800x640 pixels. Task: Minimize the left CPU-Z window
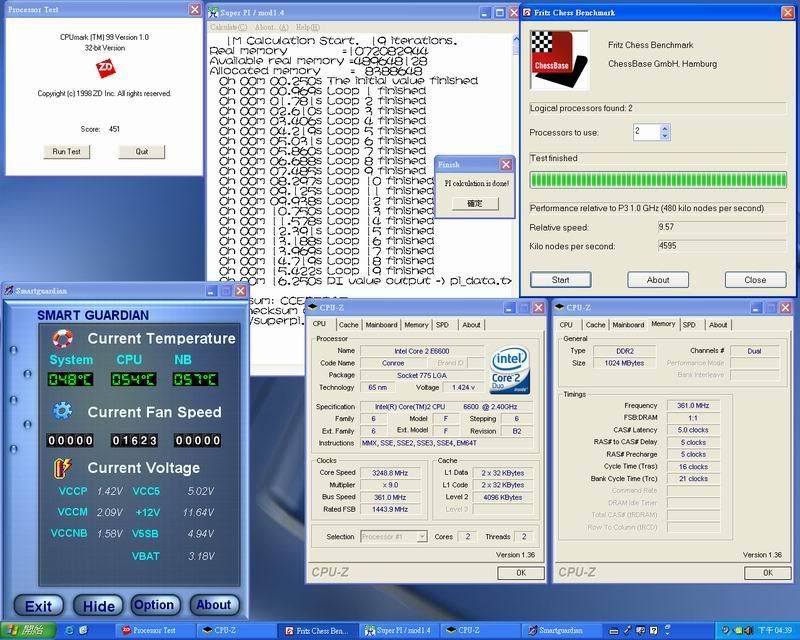click(x=510, y=308)
